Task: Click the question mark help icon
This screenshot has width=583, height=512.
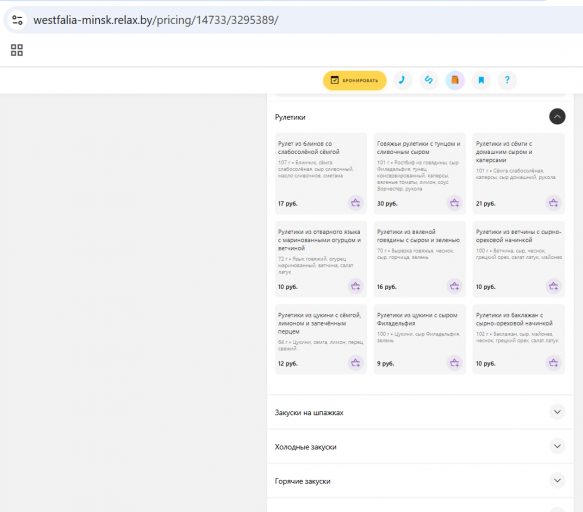Action: (507, 80)
